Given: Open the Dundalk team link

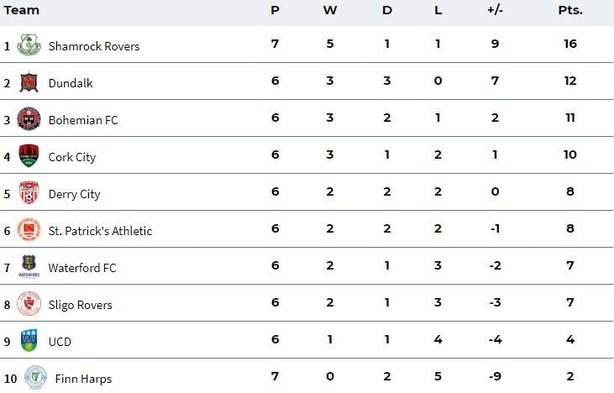Looking at the screenshot, I should coord(70,83).
